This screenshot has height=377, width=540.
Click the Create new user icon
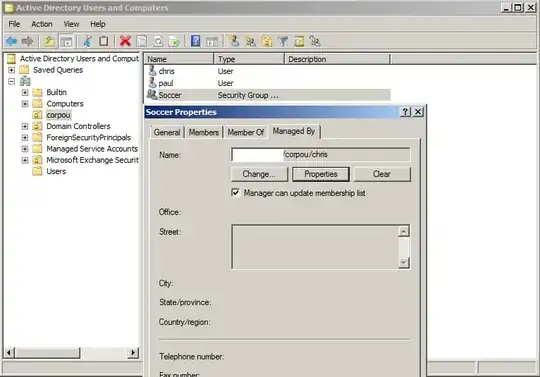point(235,41)
